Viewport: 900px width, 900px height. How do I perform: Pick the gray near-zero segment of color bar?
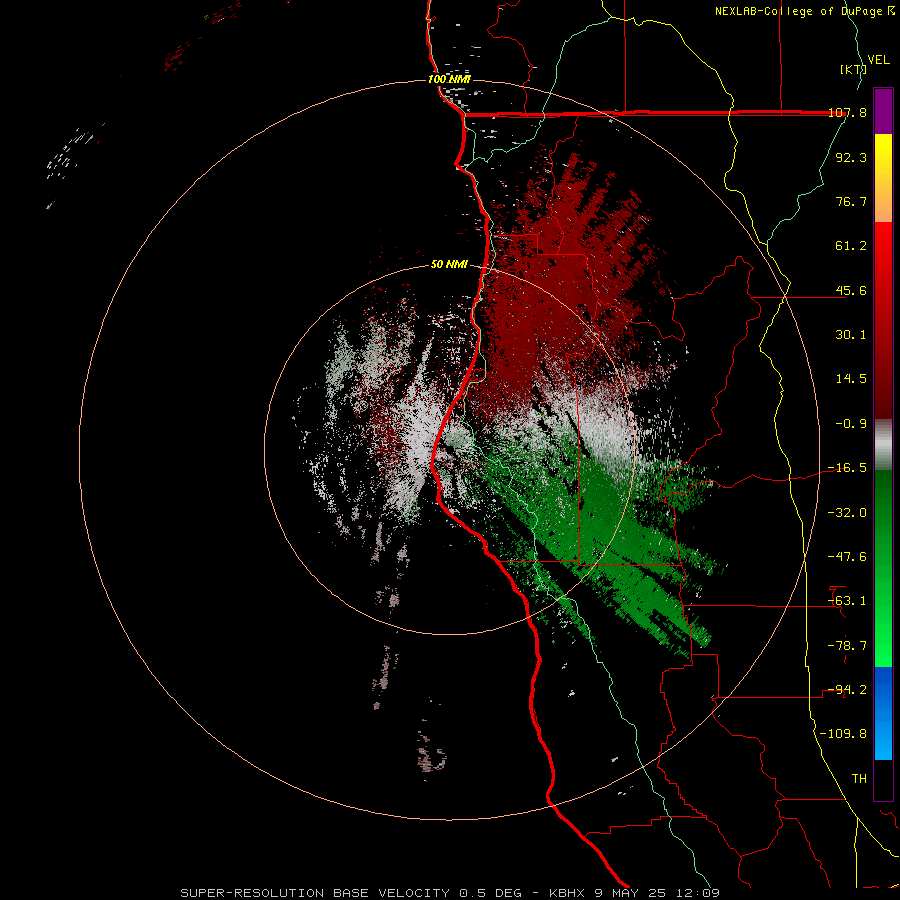point(883,445)
